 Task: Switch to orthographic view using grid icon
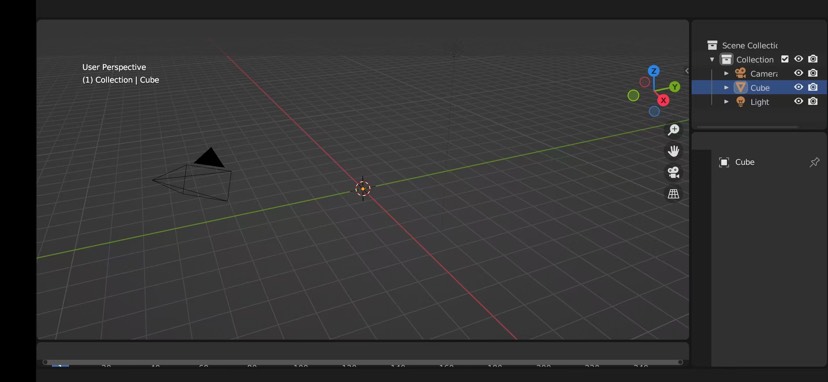pyautogui.click(x=673, y=194)
